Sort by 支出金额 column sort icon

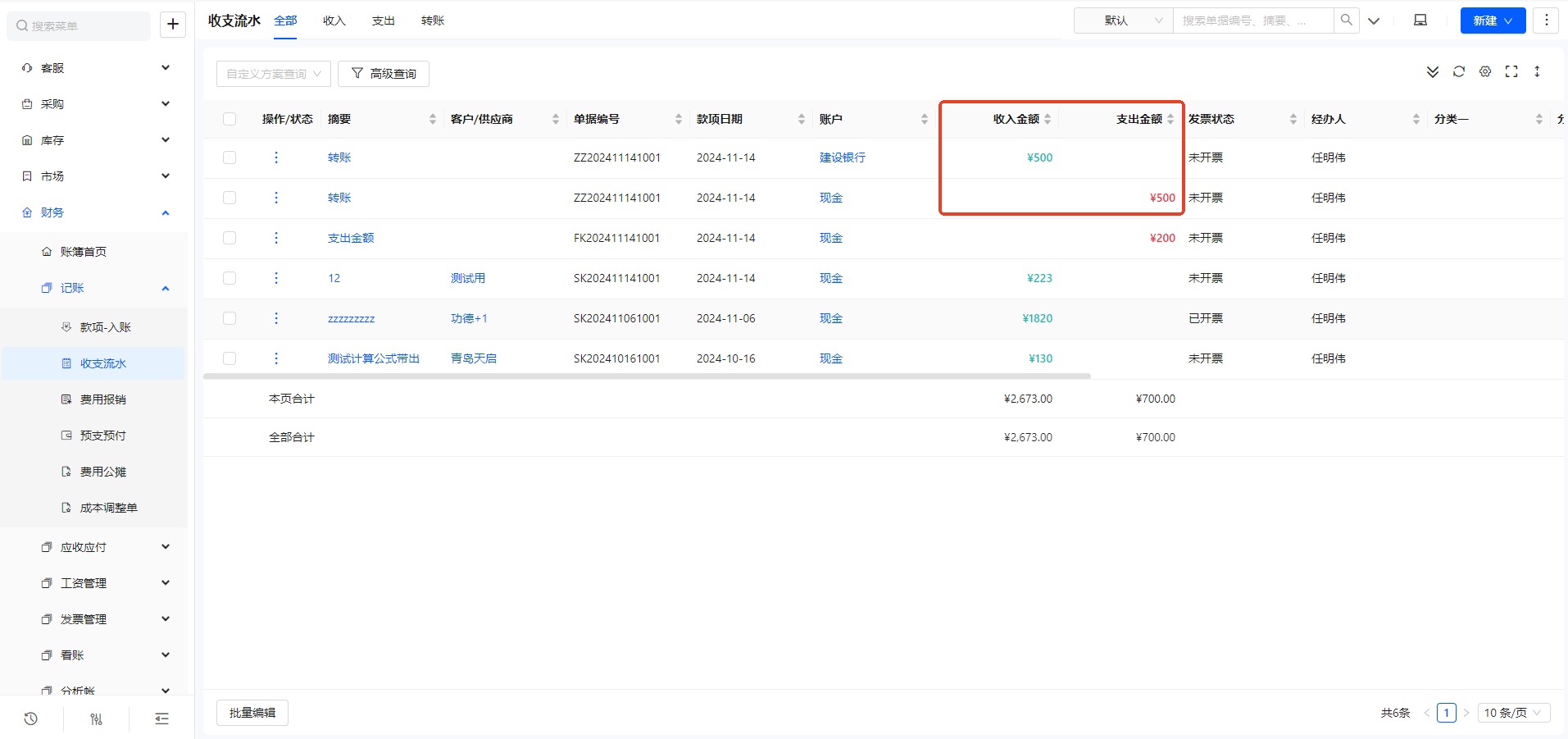coord(1170,119)
